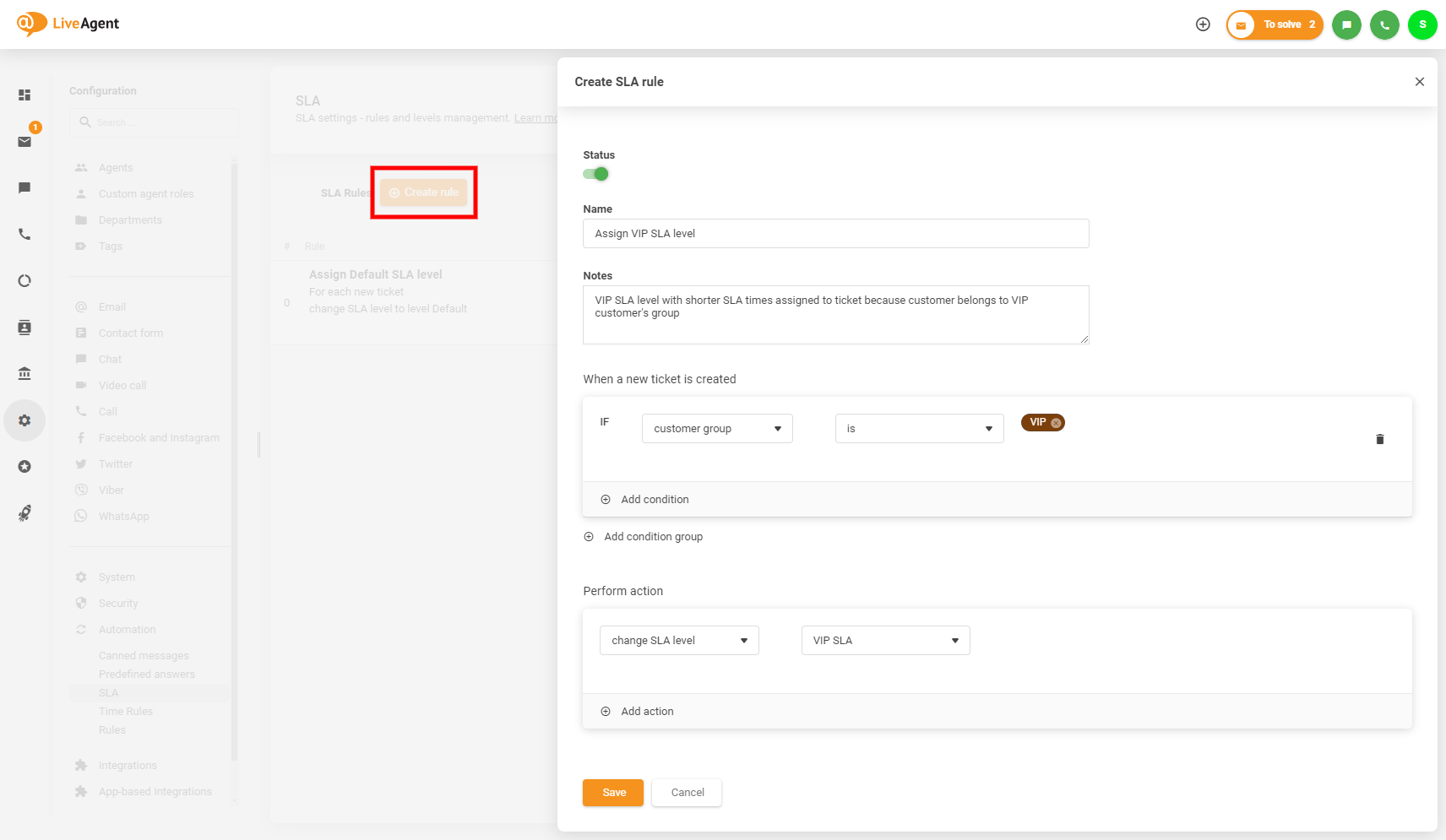Remove the VIP tag from the condition
The width and height of the screenshot is (1446, 840).
coord(1055,422)
